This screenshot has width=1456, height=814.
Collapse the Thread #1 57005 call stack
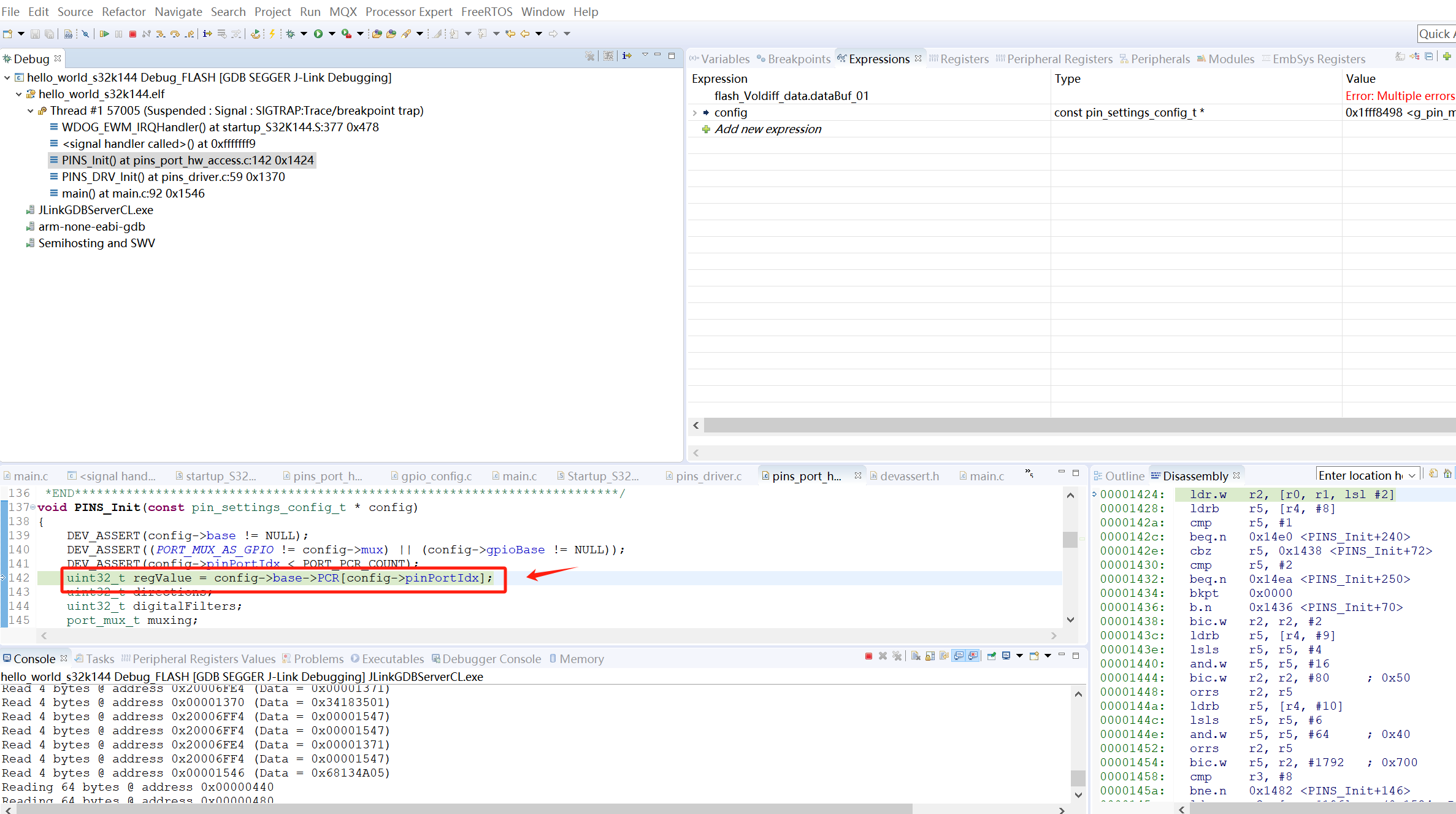[30, 111]
